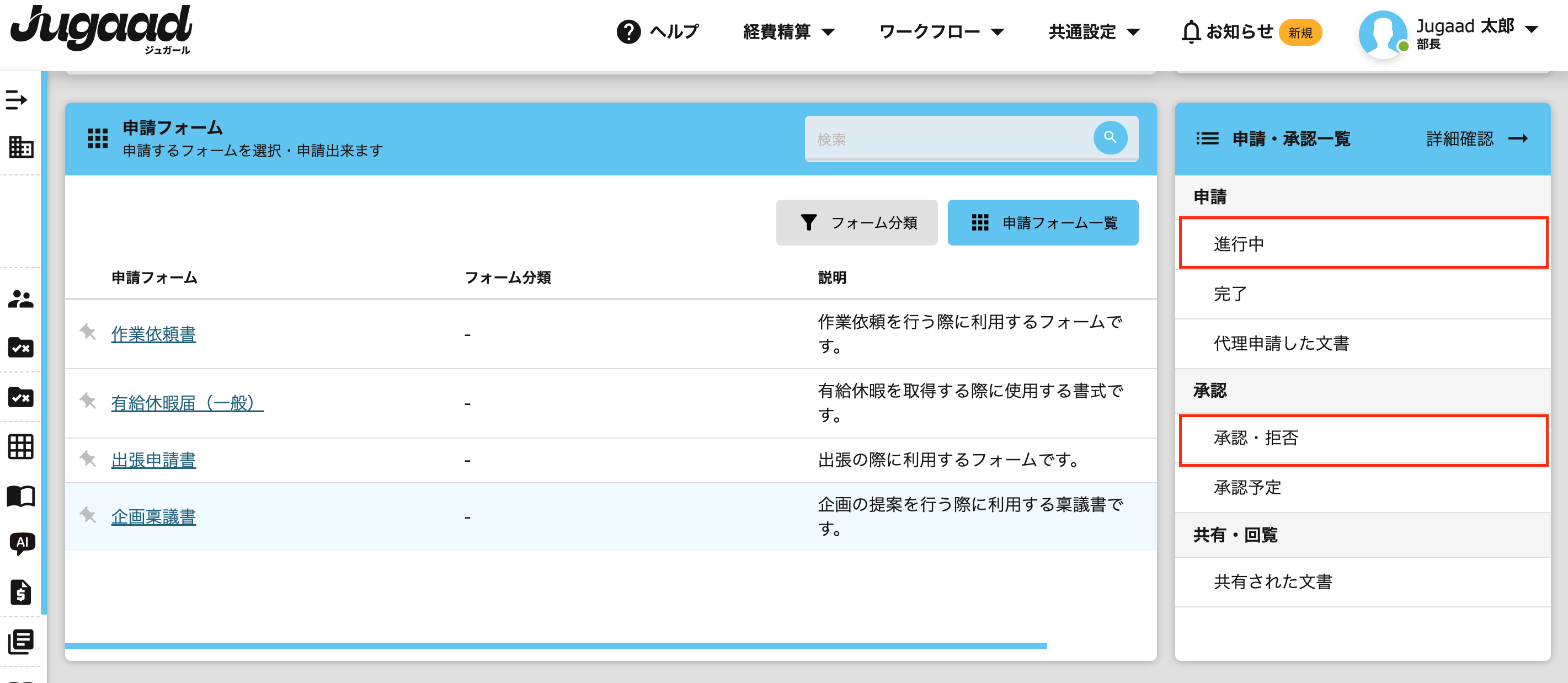Click the dollar document sidebar icon
The height and width of the screenshot is (683, 1568).
click(21, 591)
